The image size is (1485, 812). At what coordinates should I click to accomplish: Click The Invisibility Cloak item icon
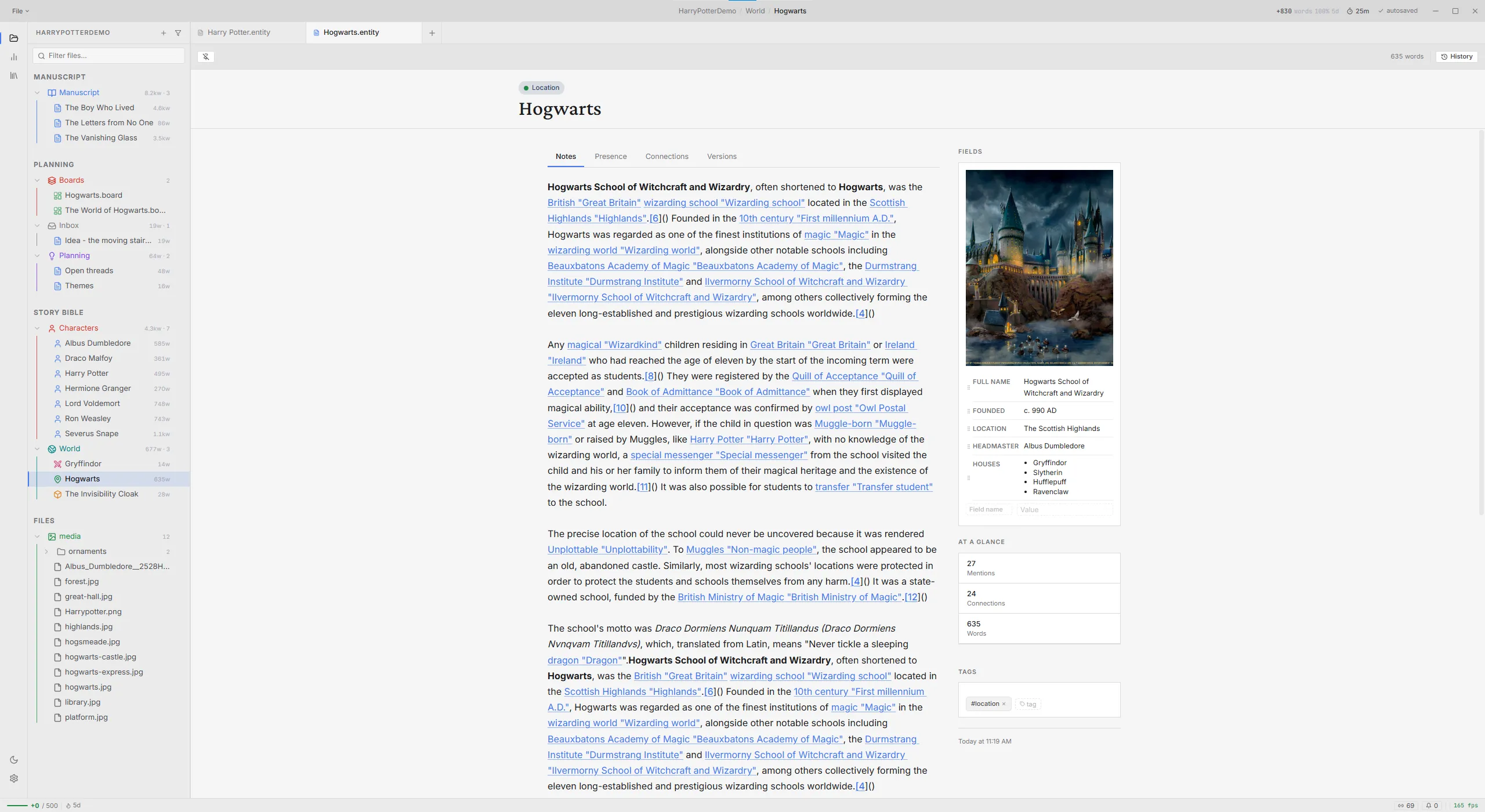point(57,494)
